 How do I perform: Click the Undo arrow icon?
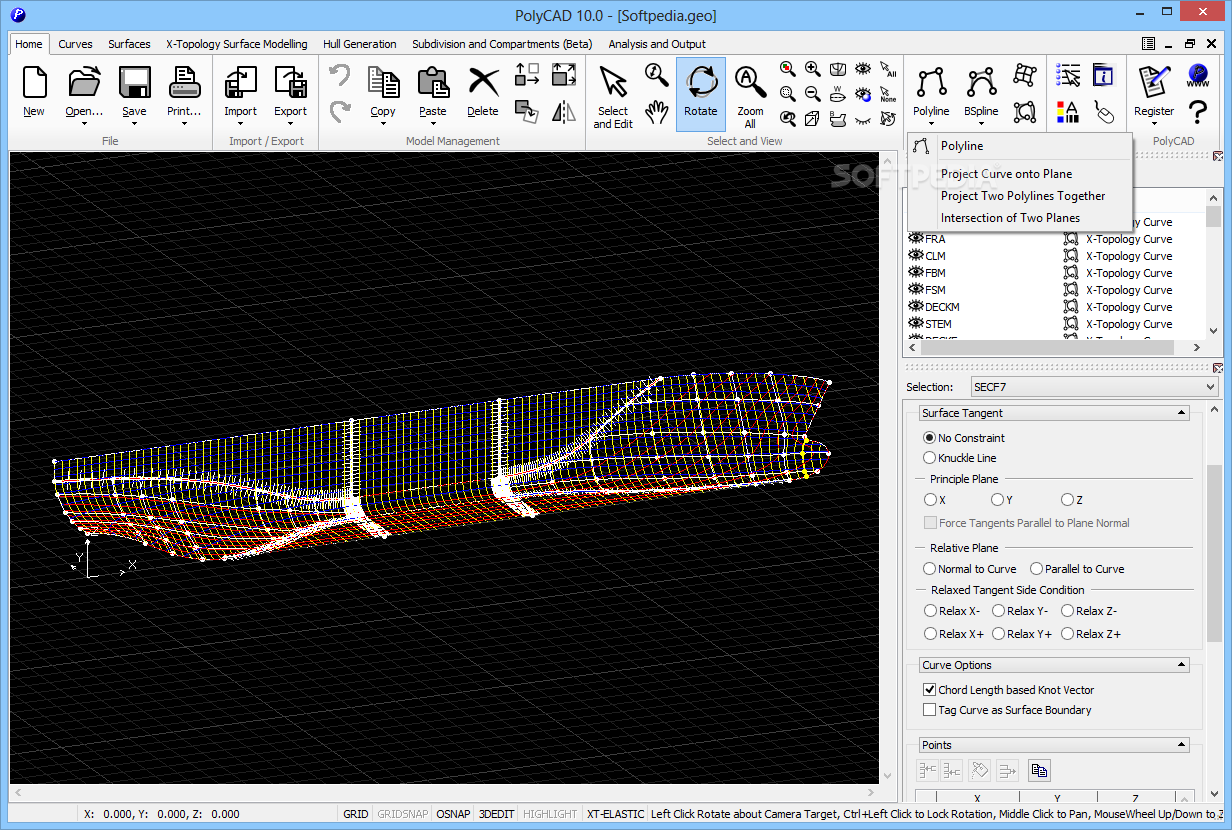[x=340, y=76]
